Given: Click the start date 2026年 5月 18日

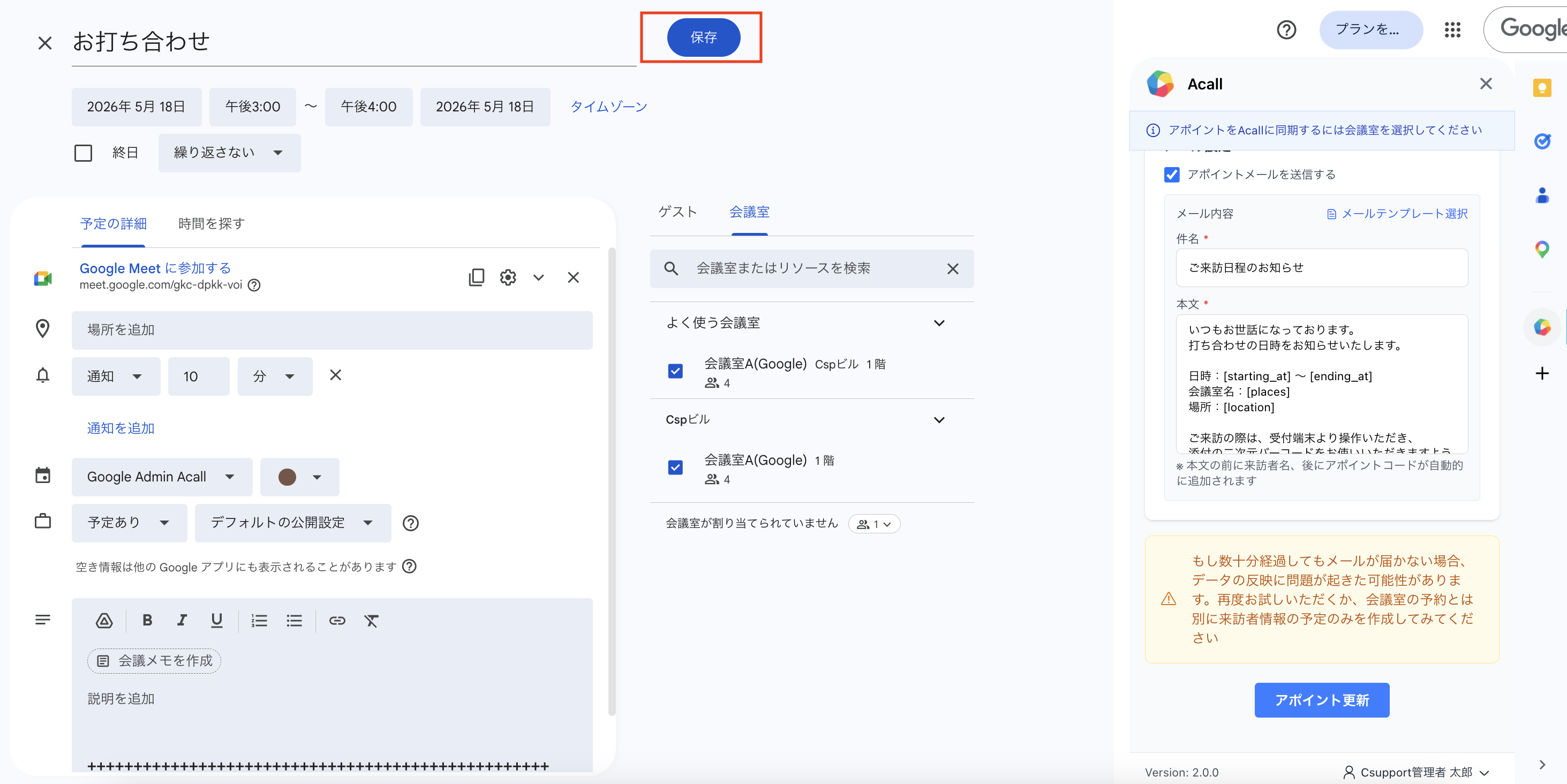Looking at the screenshot, I should coord(136,107).
